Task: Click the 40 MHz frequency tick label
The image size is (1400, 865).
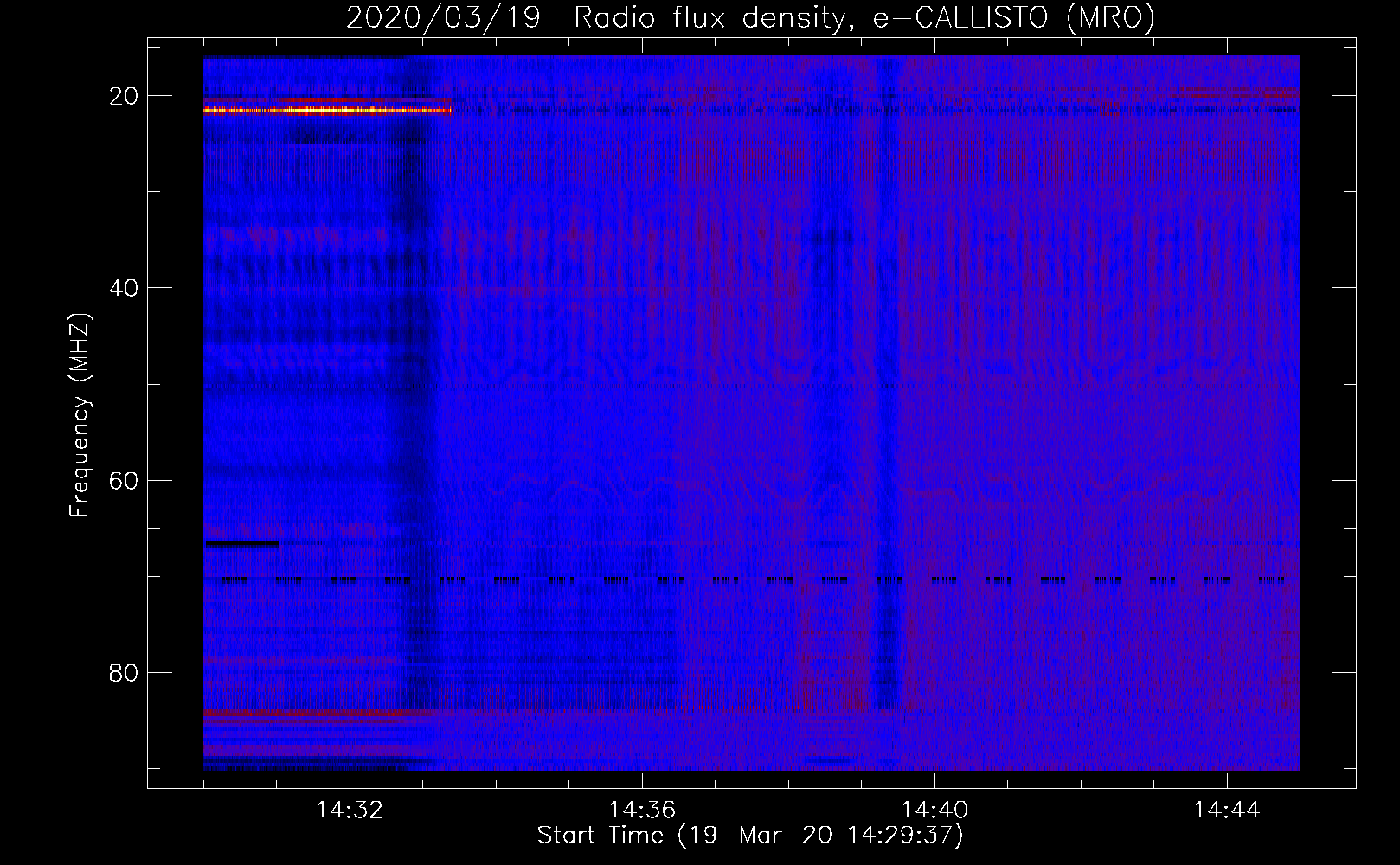Action: (x=124, y=288)
